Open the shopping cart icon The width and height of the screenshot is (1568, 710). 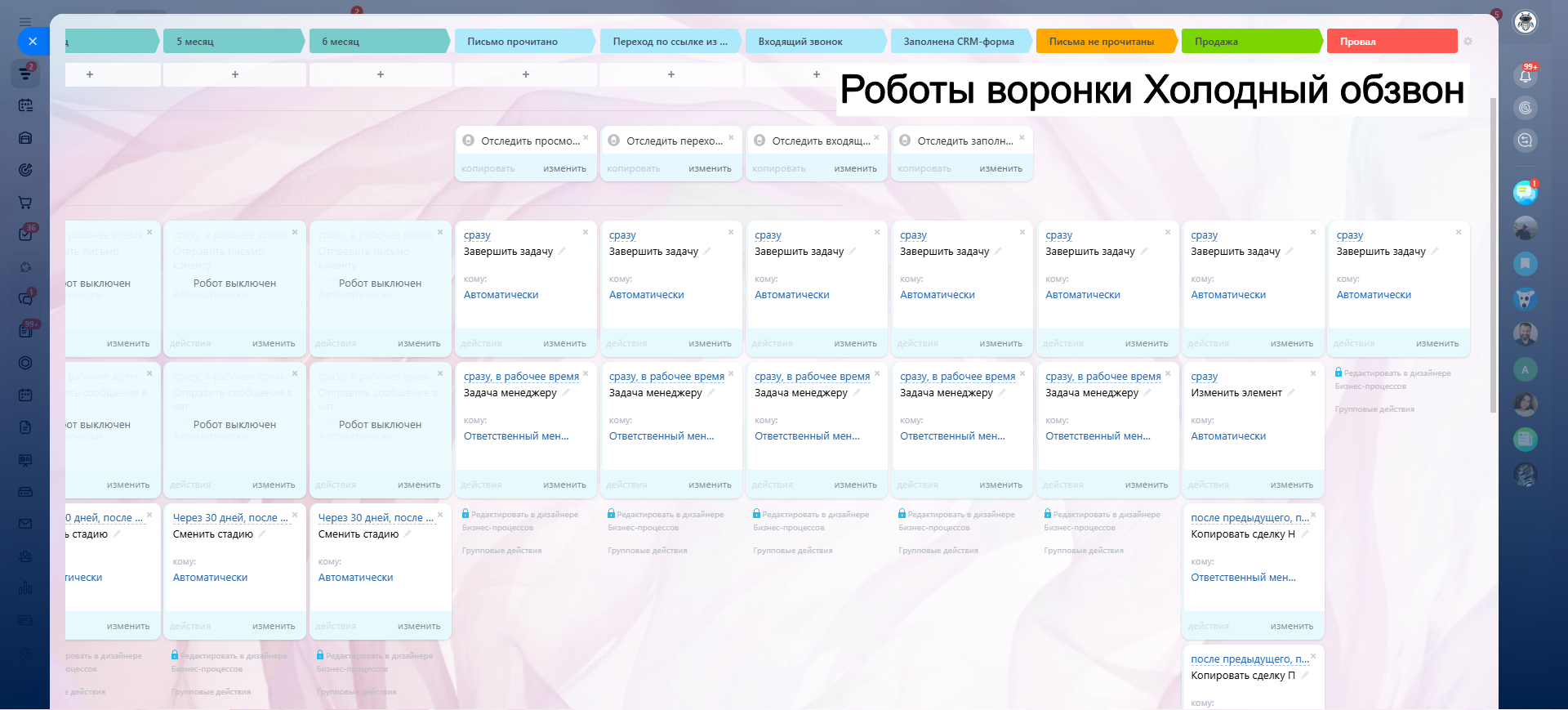point(25,203)
